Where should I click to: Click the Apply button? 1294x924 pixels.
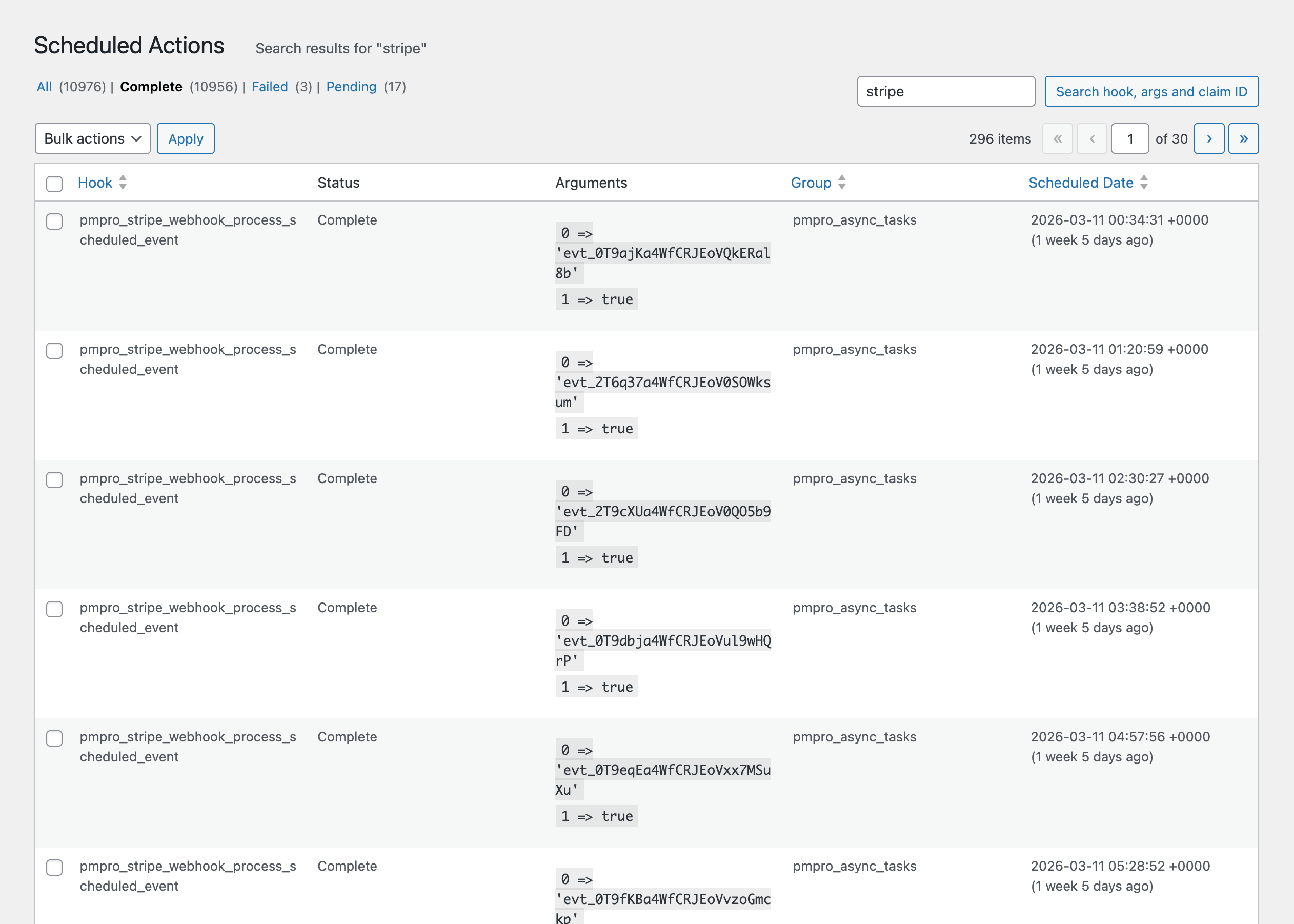(x=185, y=138)
